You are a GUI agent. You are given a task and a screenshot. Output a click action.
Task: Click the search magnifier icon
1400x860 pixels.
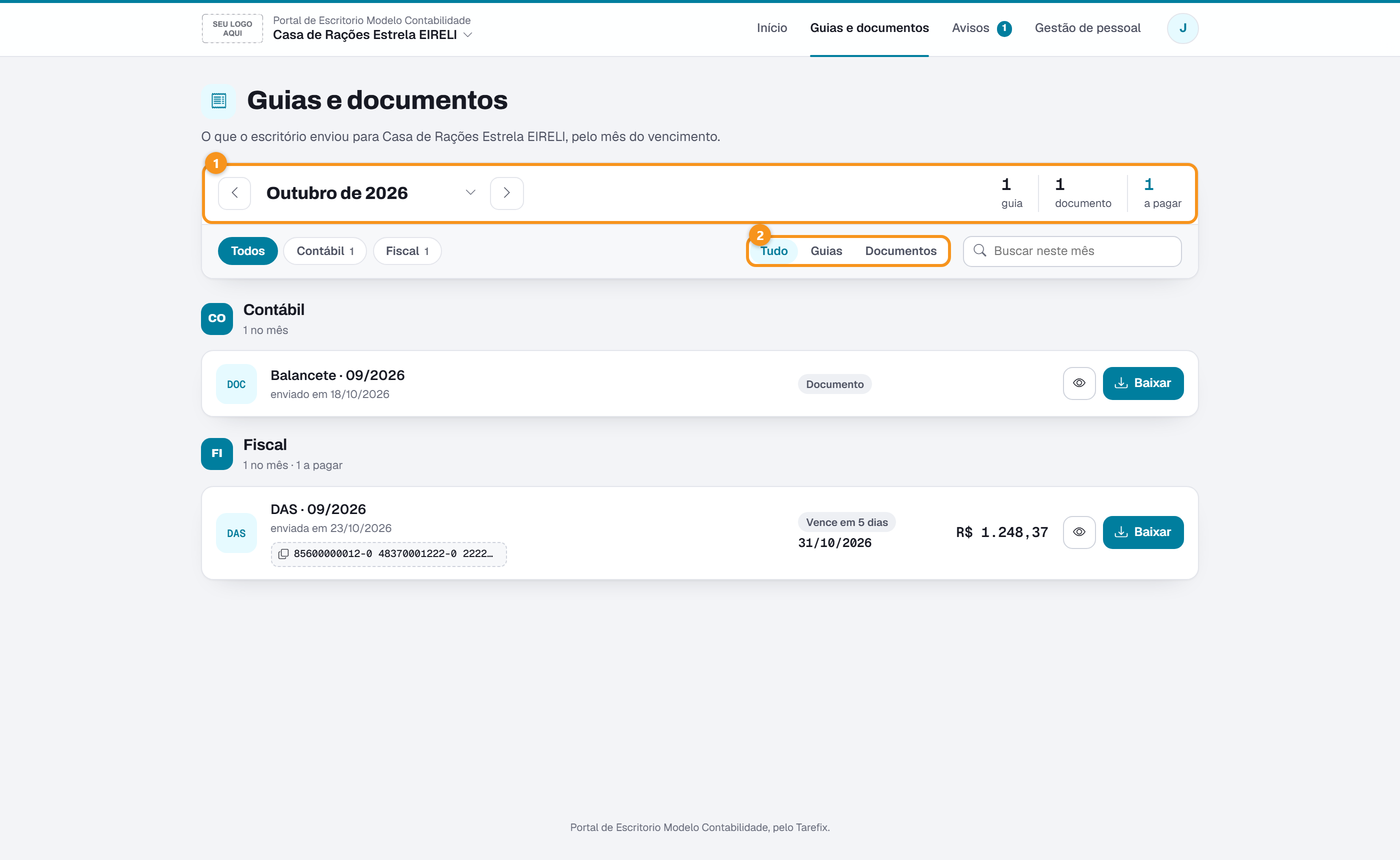(979, 250)
